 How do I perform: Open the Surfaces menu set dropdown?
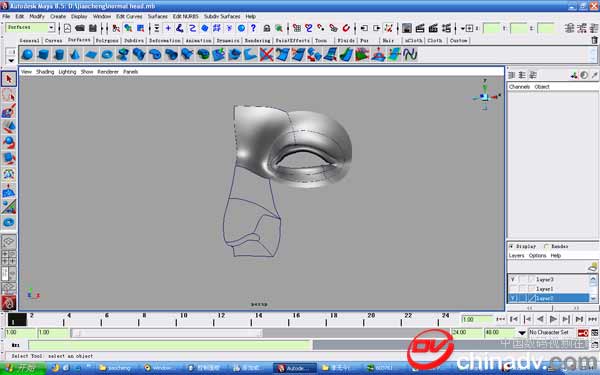coord(30,28)
